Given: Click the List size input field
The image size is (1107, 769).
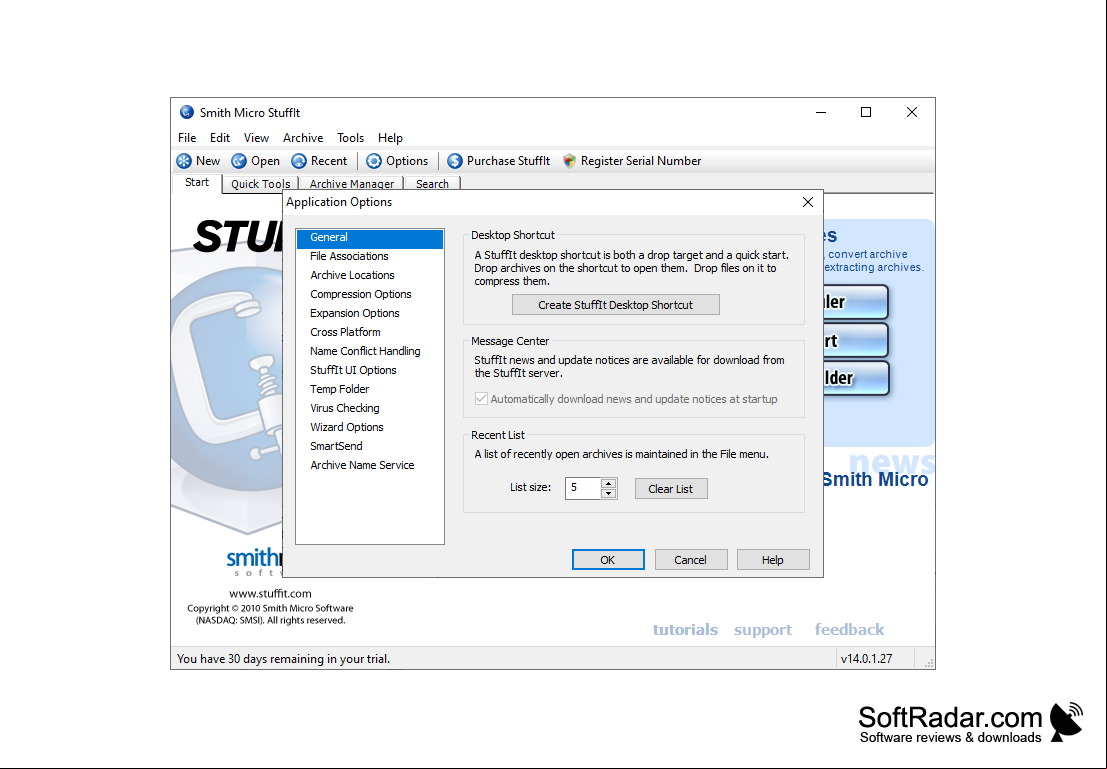Looking at the screenshot, I should 583,488.
